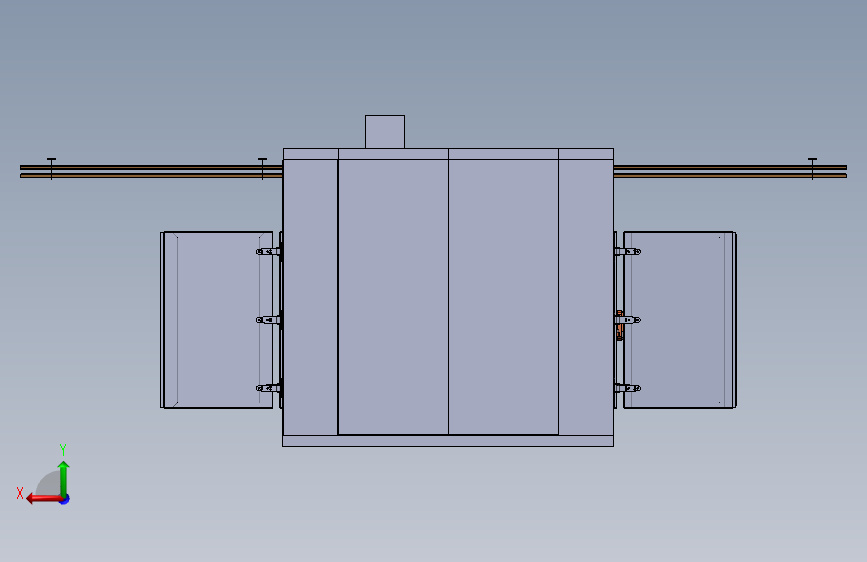Click the green Y axis arrow on triad

64,478
